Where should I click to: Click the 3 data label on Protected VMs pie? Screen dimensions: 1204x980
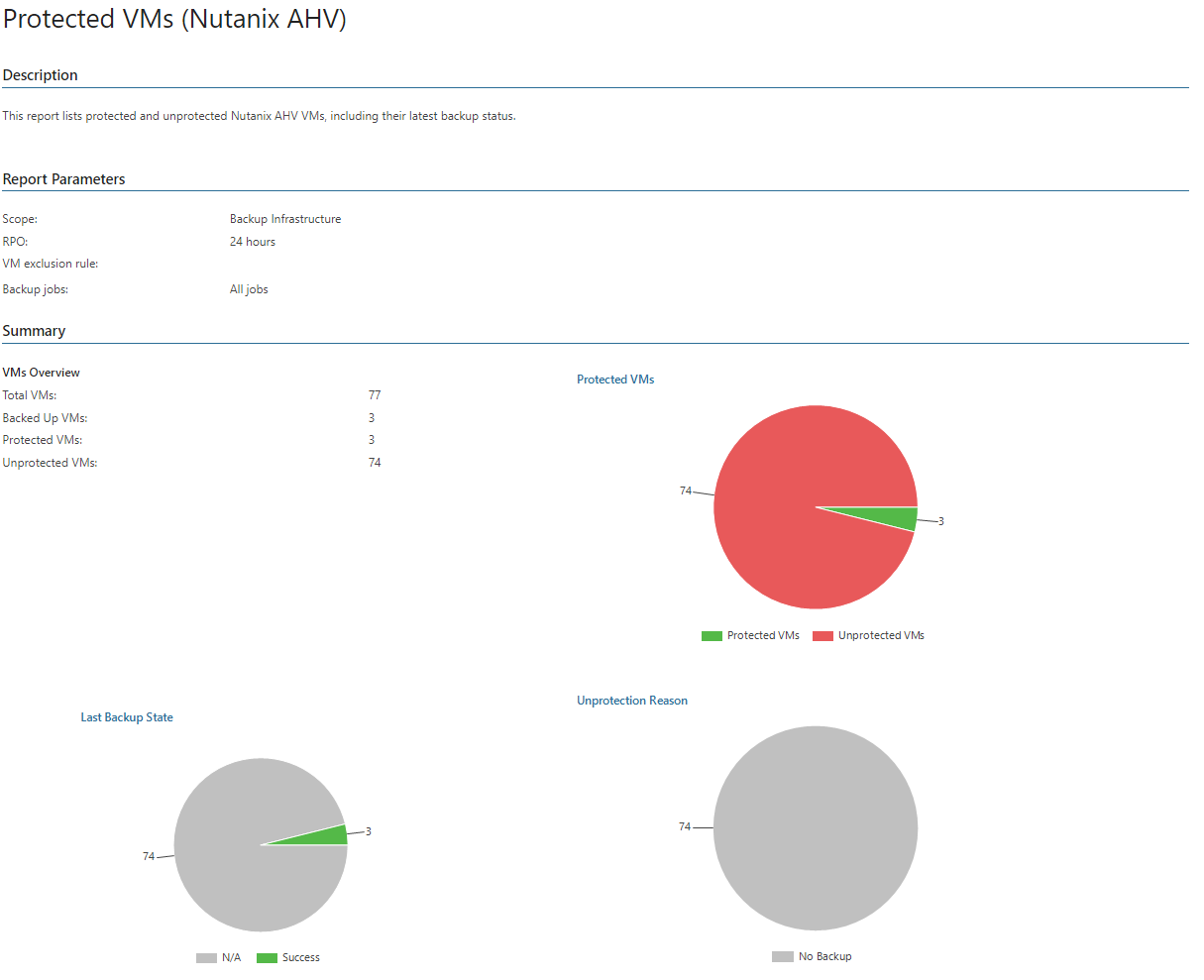click(x=941, y=521)
